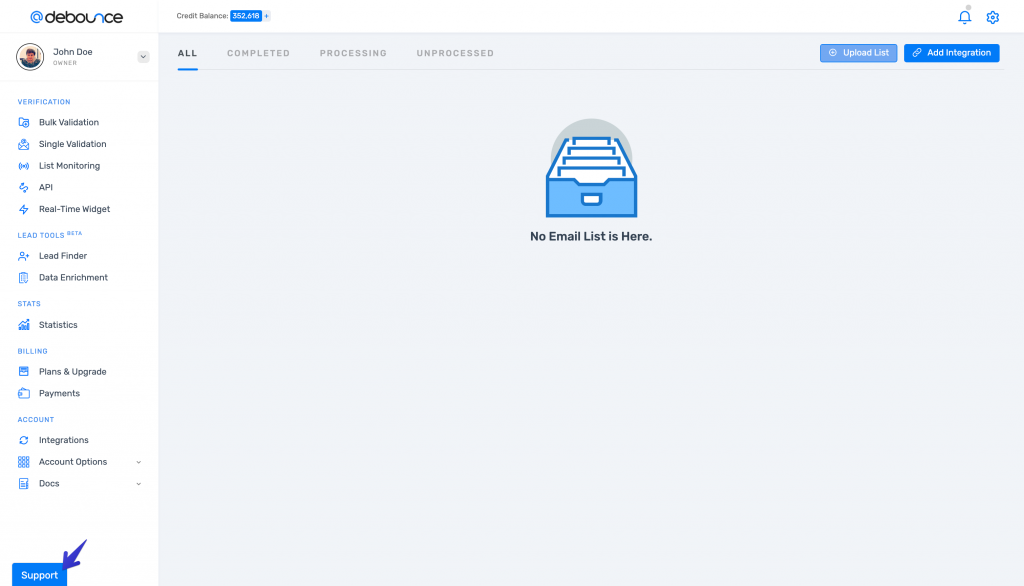
Task: Click the Real-Time Widget lightning icon
Action: pos(24,209)
